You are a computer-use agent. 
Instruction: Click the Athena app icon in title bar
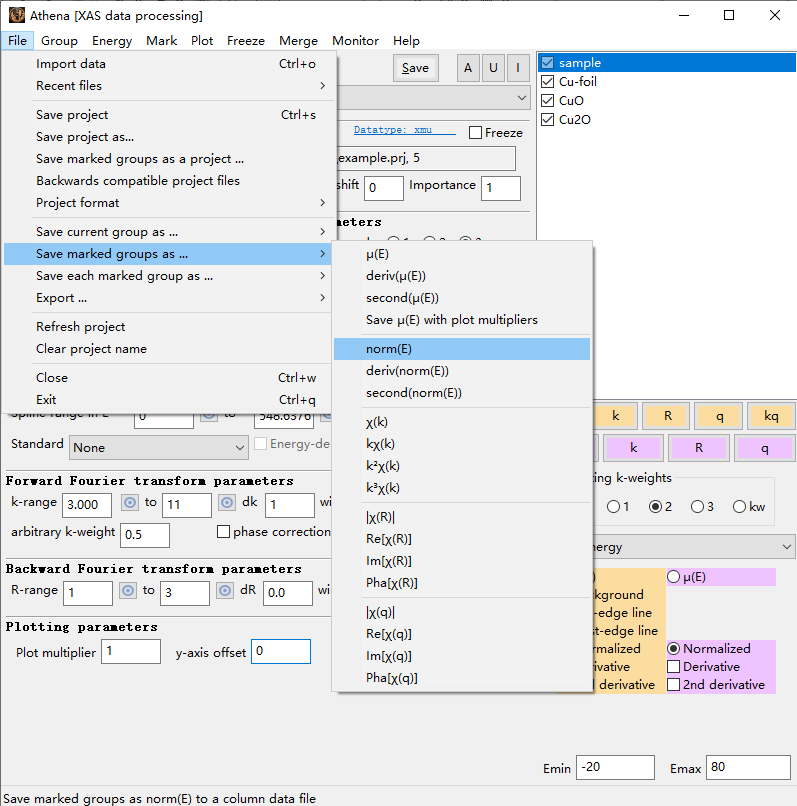[17, 15]
